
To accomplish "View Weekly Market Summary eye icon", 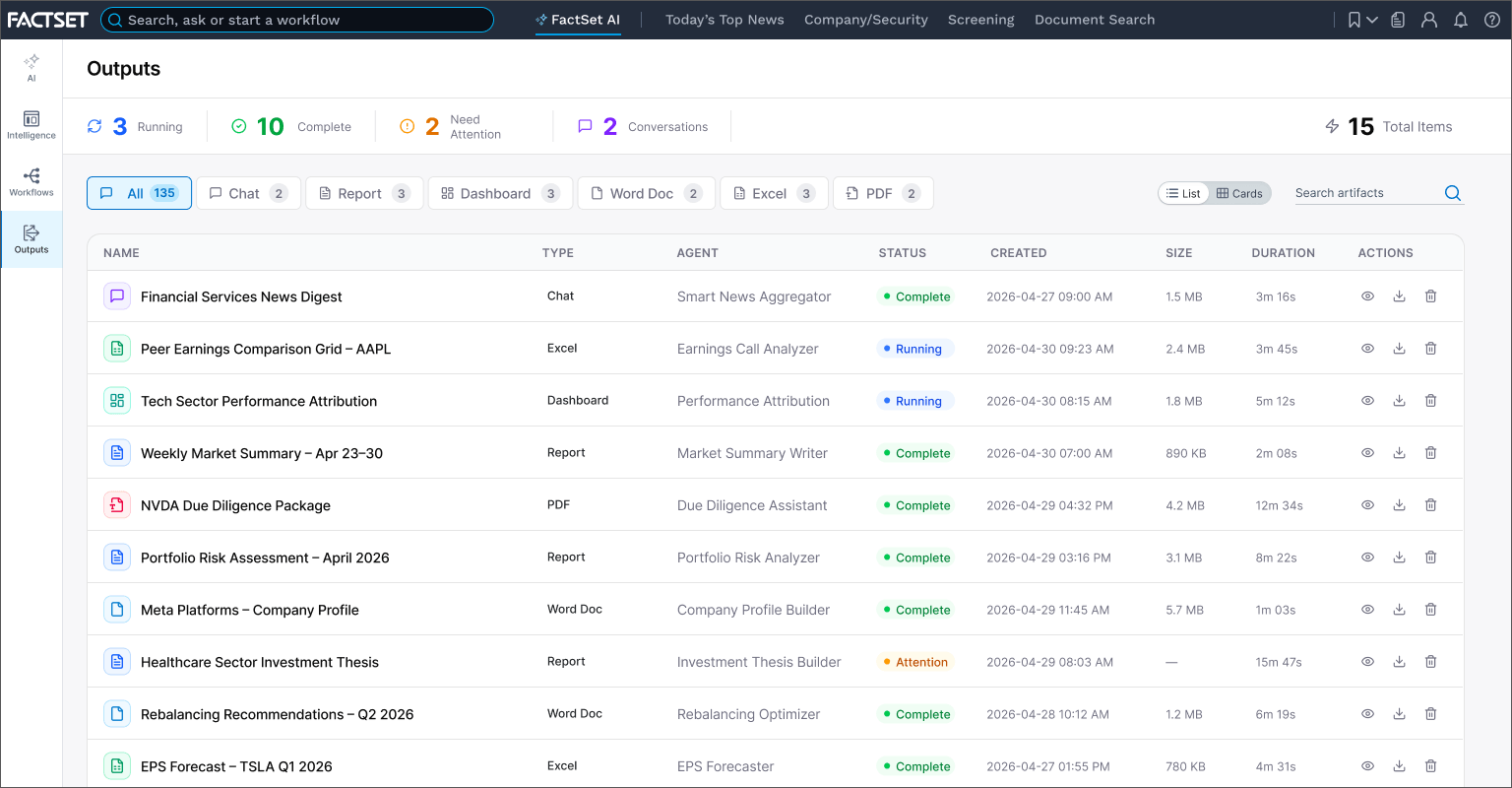I will (x=1367, y=452).
